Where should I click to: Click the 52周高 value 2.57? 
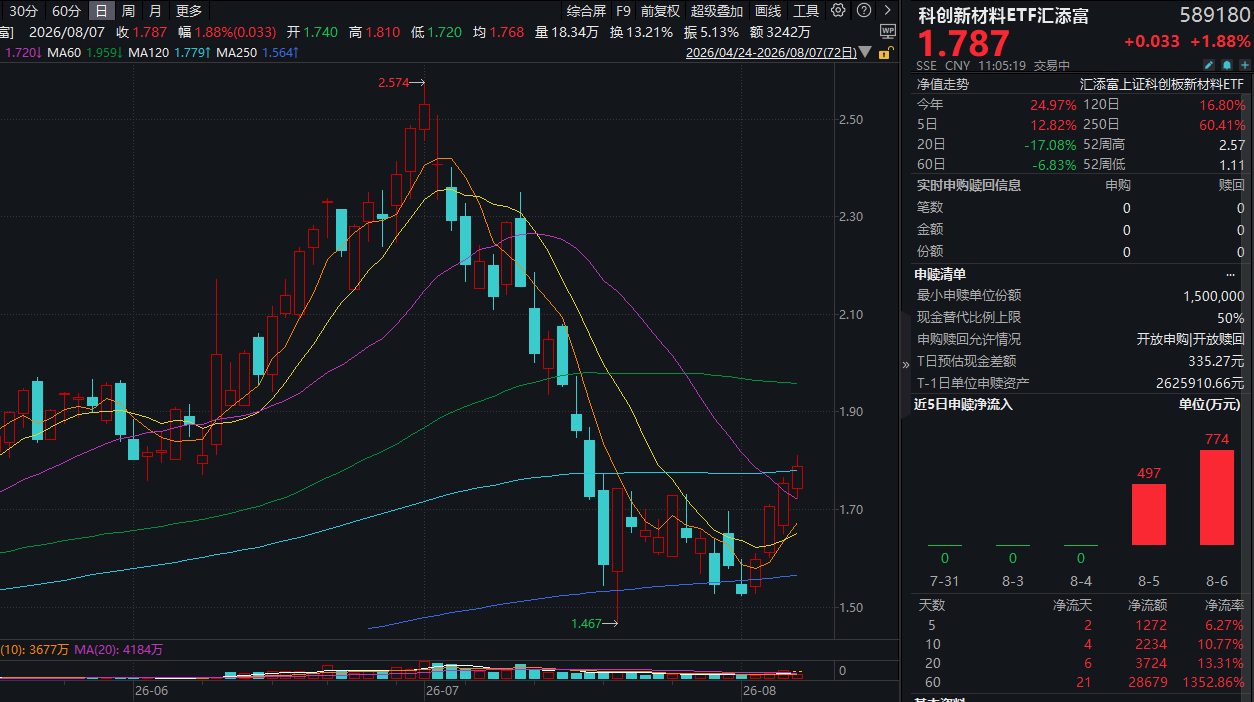pos(1231,145)
